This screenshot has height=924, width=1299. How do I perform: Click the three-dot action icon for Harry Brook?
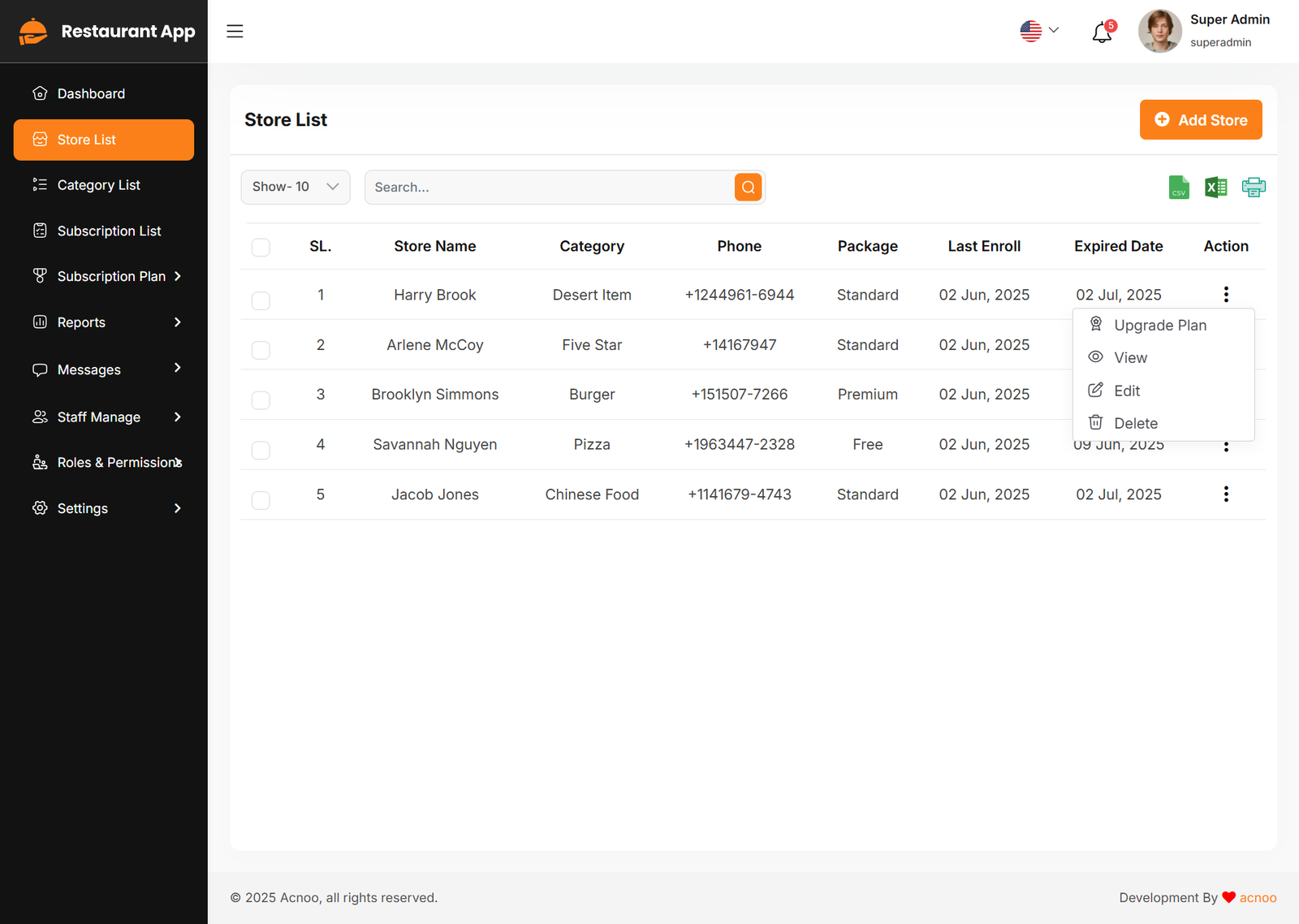(x=1226, y=295)
